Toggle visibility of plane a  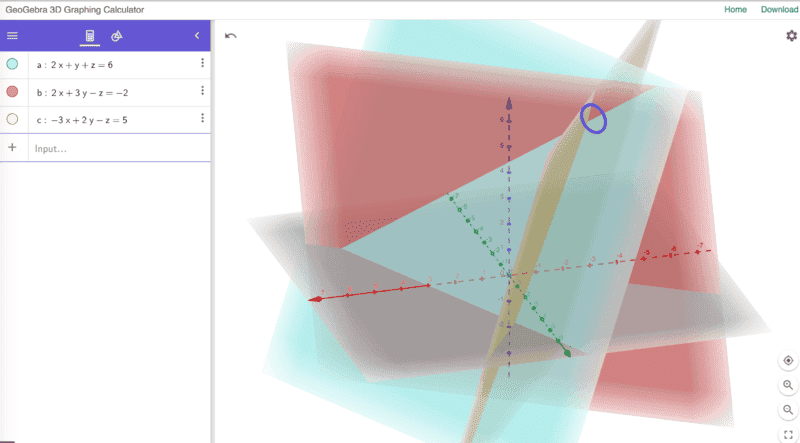(x=12, y=64)
